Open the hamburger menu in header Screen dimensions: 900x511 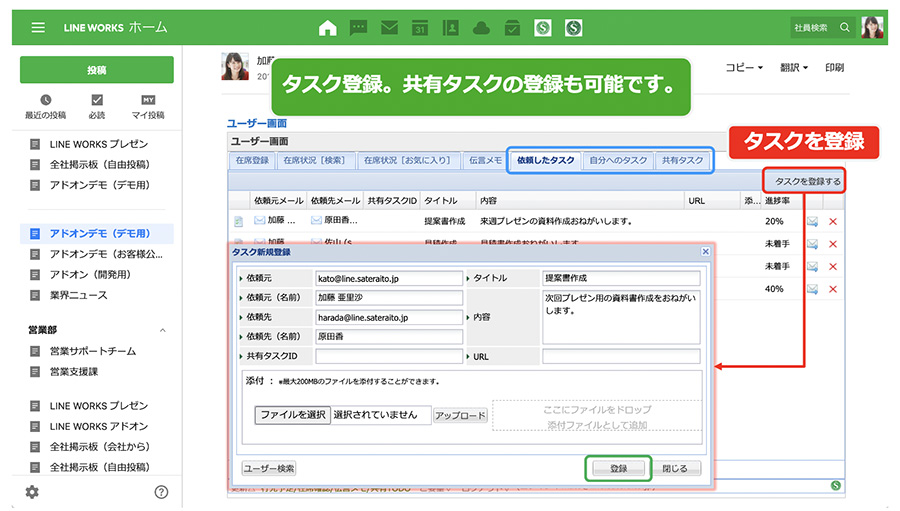38,28
